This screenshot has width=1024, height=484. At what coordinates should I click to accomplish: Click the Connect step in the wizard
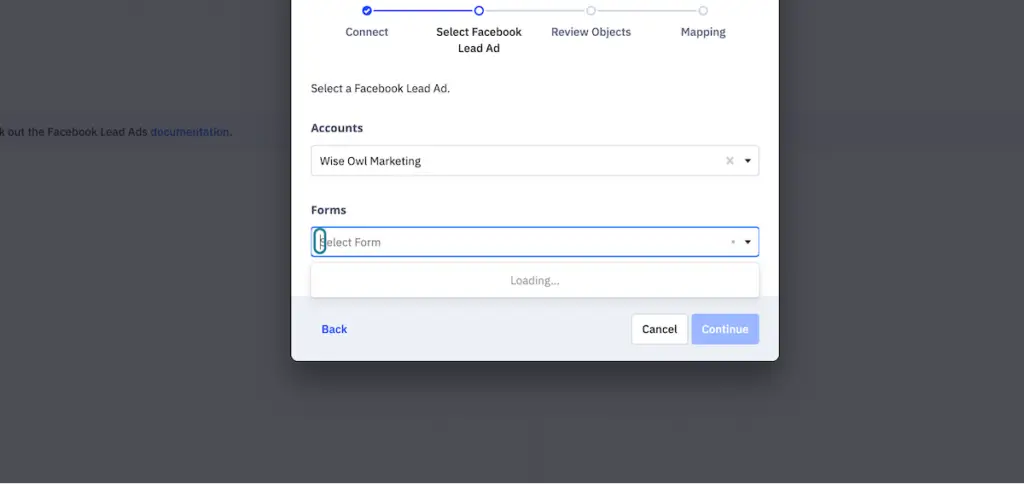click(366, 32)
